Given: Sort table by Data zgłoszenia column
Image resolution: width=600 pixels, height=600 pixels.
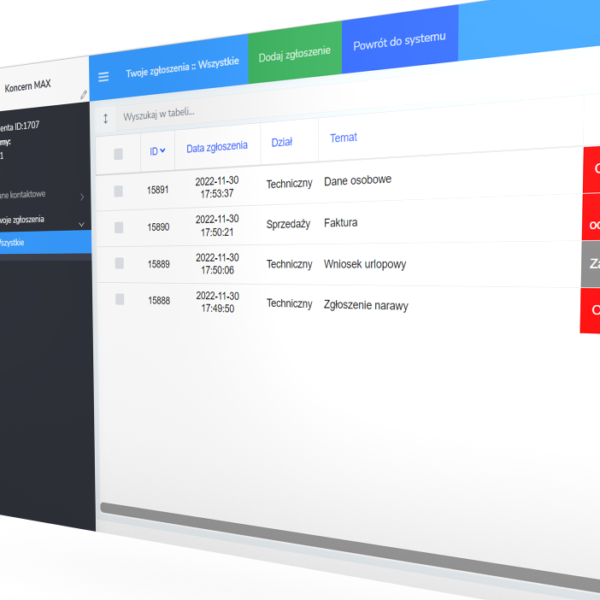Looking at the screenshot, I should click(216, 147).
